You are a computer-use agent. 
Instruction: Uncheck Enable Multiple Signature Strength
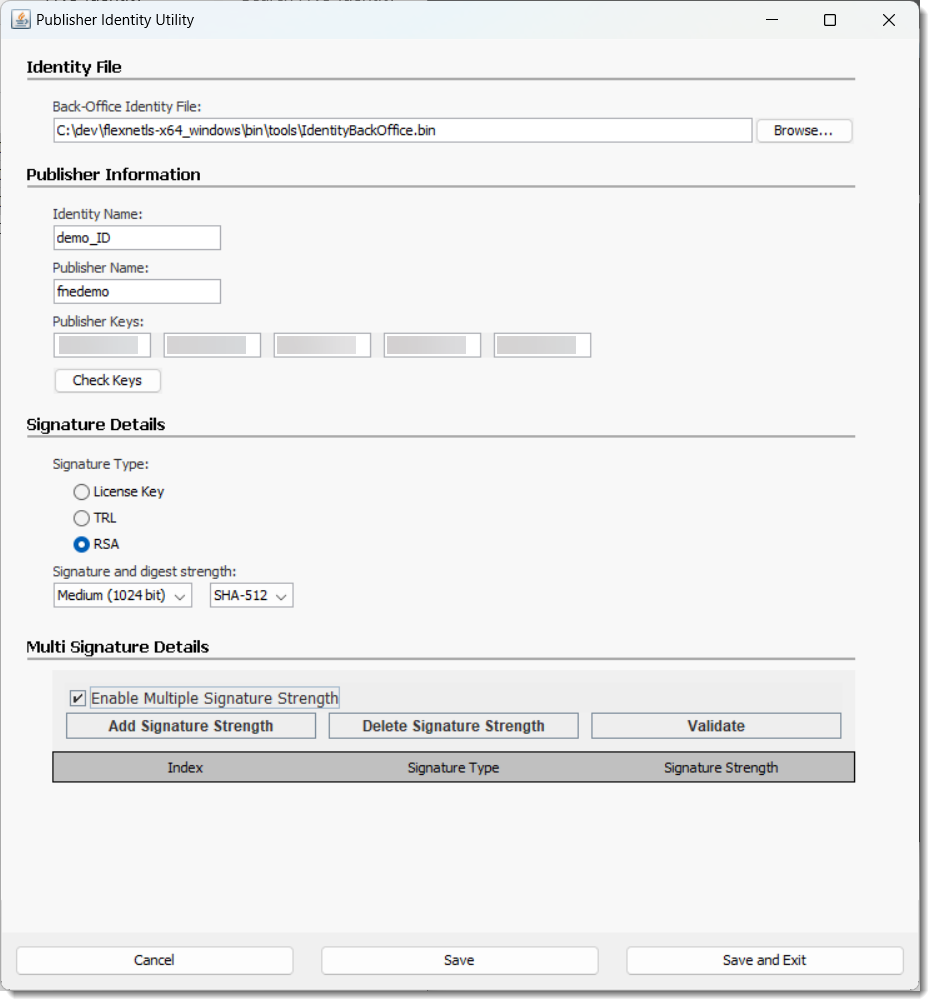click(x=78, y=698)
